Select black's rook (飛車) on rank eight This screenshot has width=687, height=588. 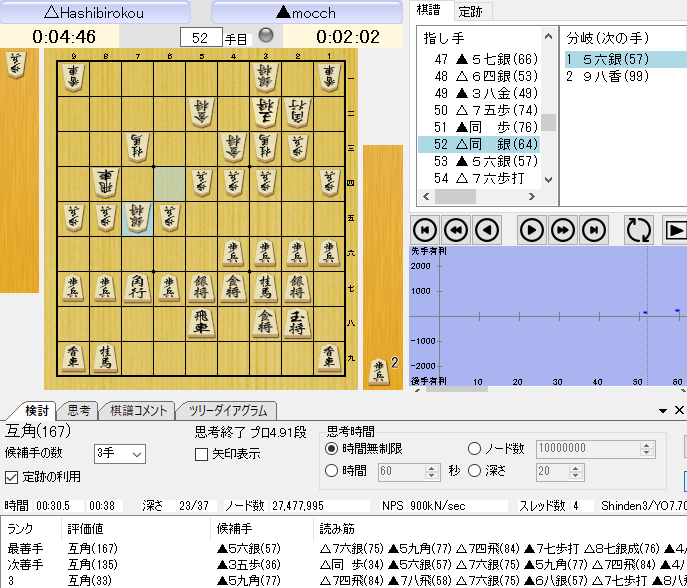point(201,324)
